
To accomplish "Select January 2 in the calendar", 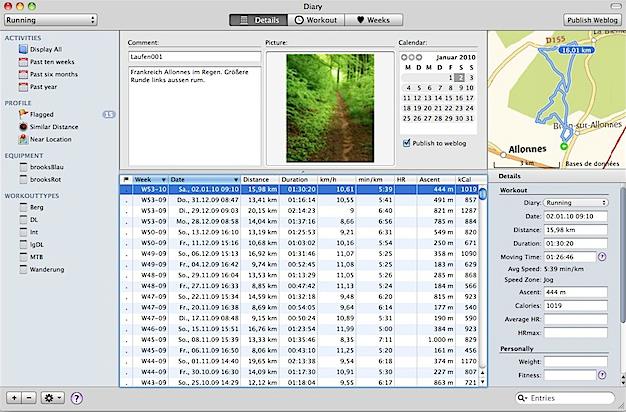I will [x=460, y=77].
